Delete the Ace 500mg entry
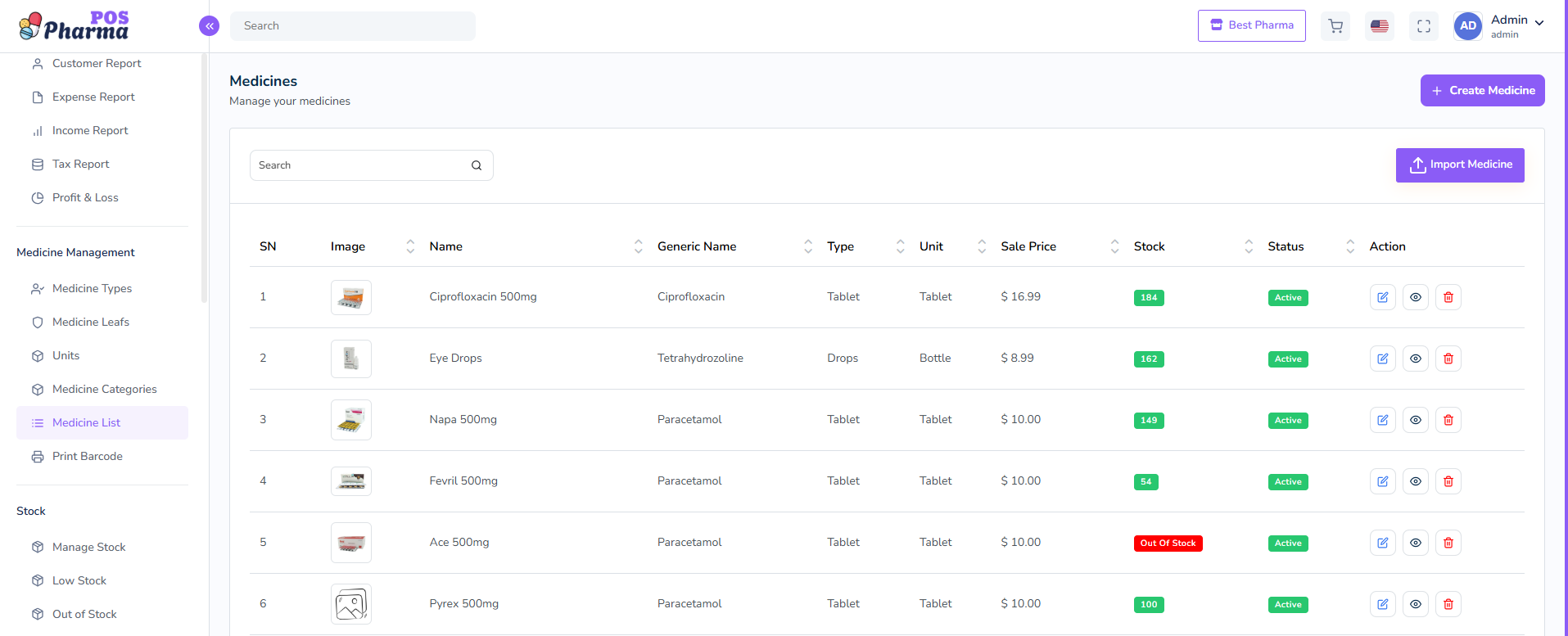 (1448, 543)
